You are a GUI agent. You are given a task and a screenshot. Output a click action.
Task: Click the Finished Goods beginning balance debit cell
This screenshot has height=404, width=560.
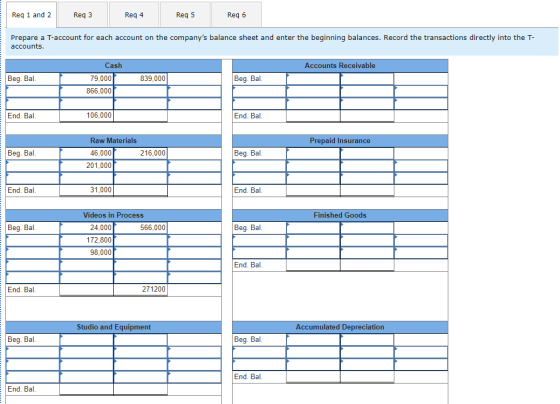(313, 228)
